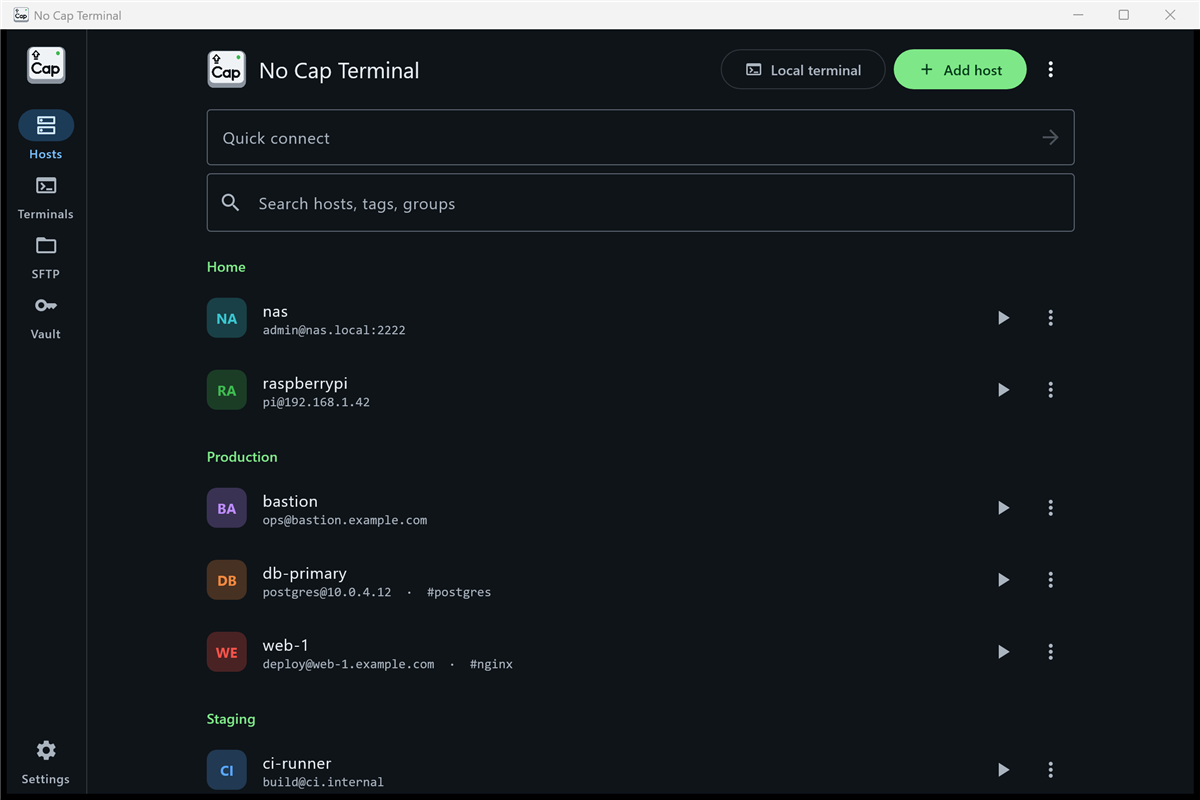Click deploy@web-1.example.com address
The height and width of the screenshot is (800, 1200).
[349, 664]
